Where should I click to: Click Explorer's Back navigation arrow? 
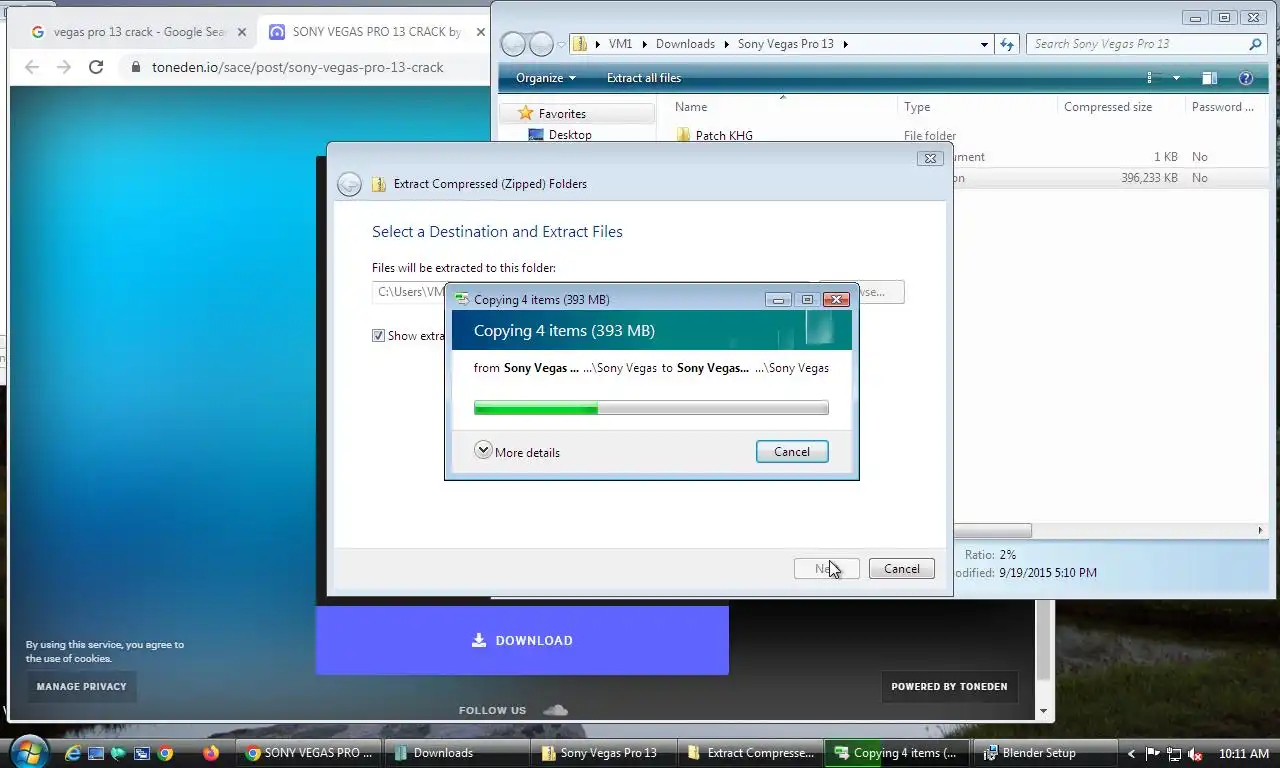pos(512,44)
